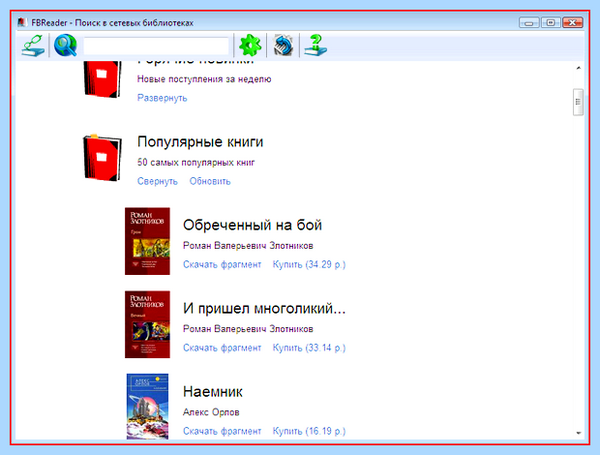Refresh the popular books list via Обновить
Viewport: 600px width, 455px height.
click(x=210, y=181)
